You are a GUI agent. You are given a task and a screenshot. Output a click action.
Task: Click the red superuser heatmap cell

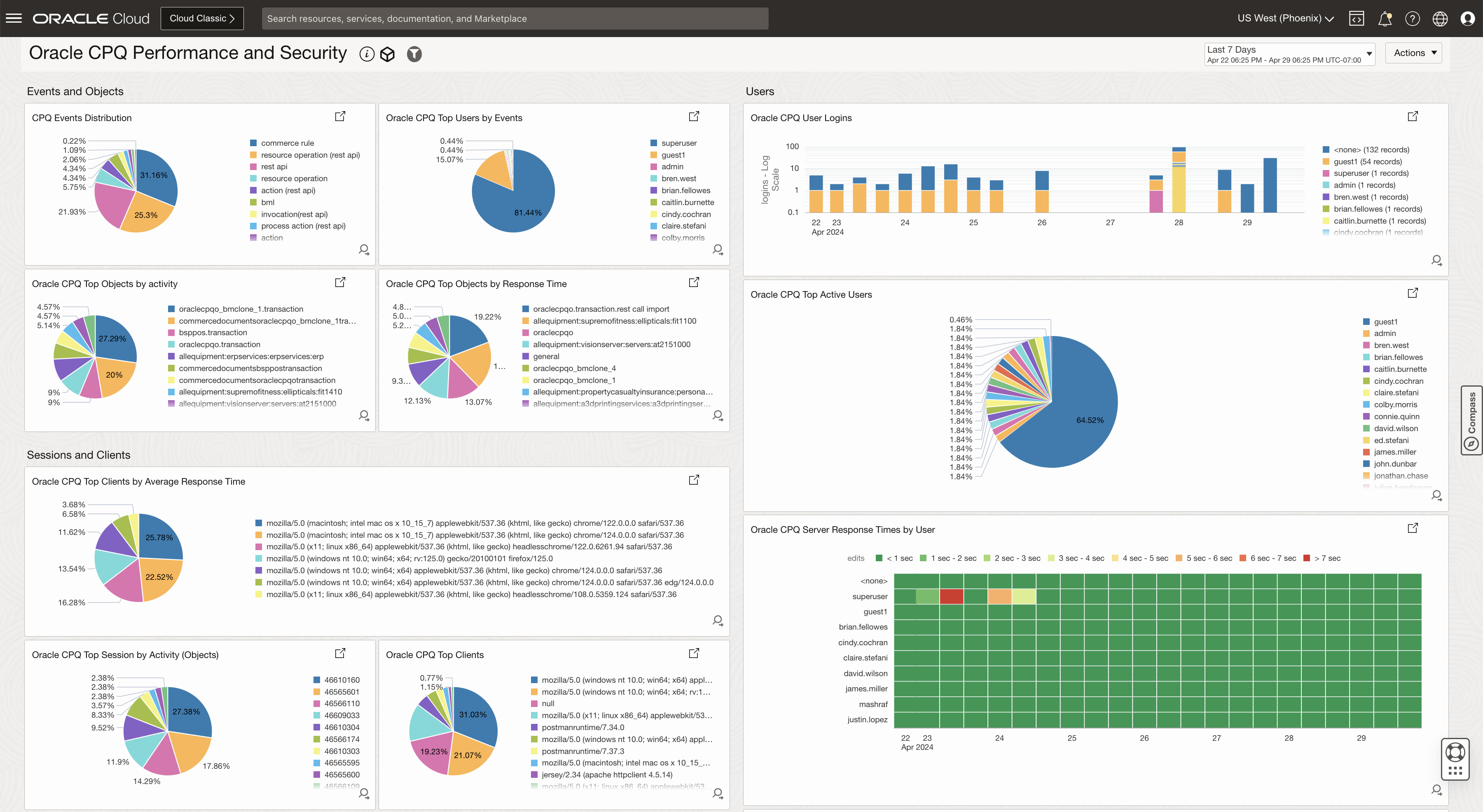[951, 596]
